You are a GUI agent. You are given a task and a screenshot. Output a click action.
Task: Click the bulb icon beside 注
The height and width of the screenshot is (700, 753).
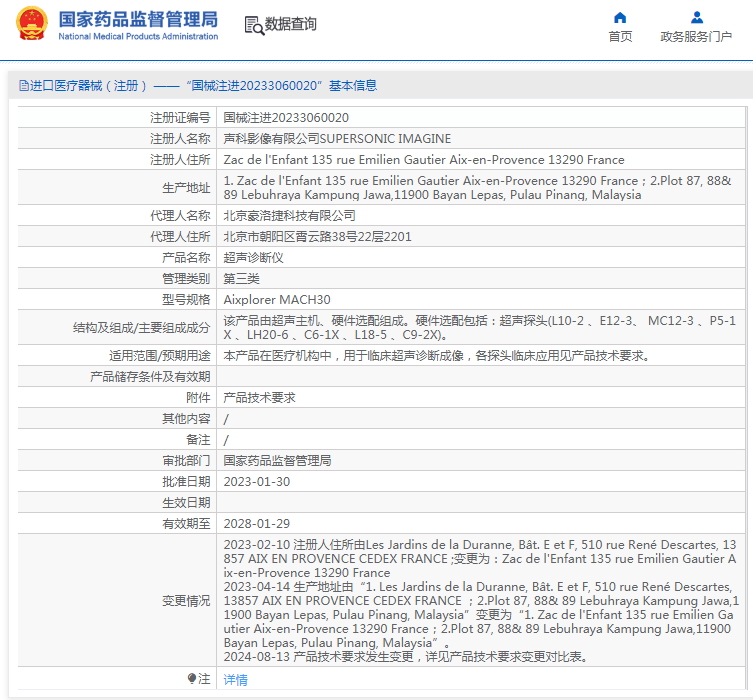coord(192,678)
